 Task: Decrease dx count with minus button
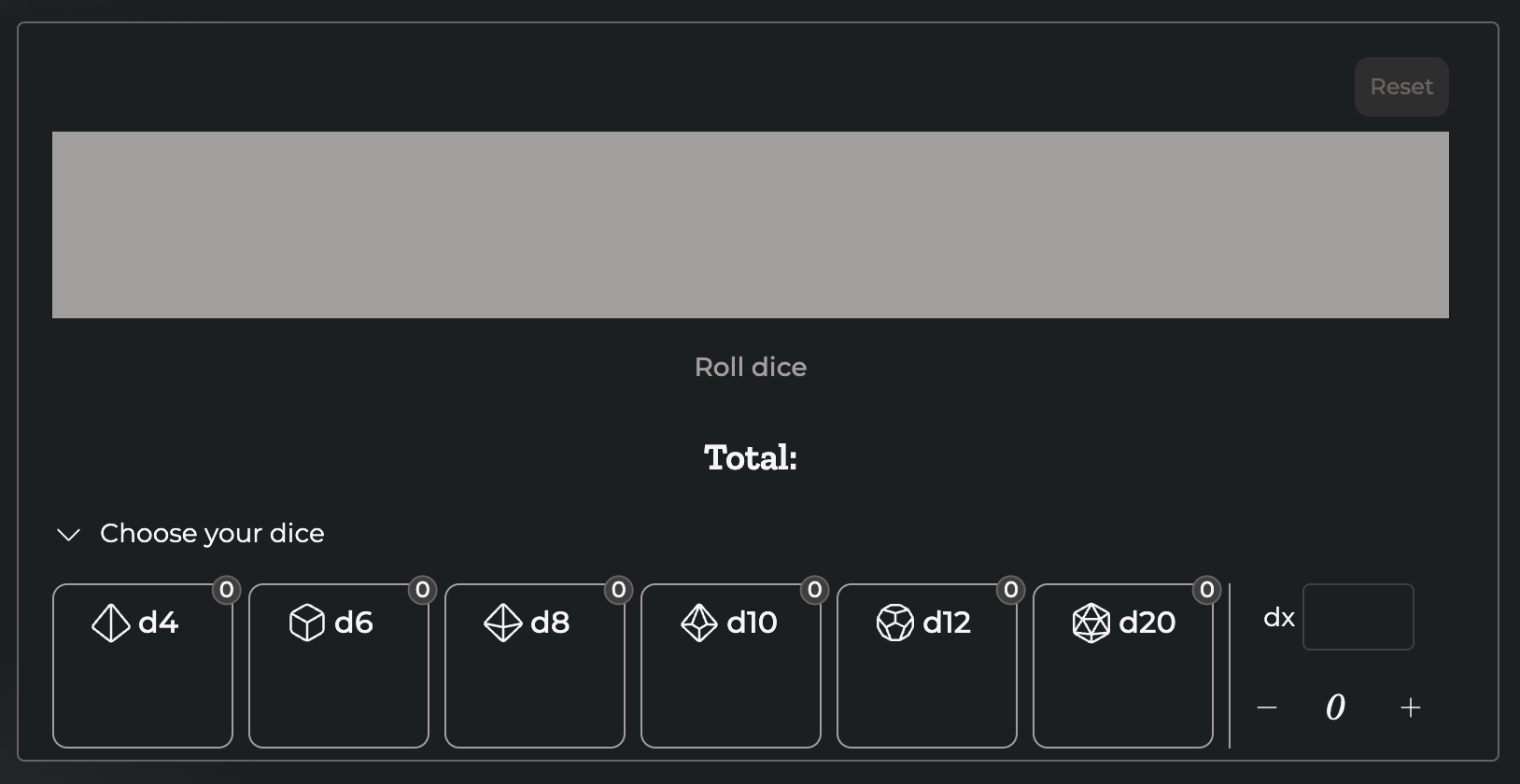[x=1267, y=707]
